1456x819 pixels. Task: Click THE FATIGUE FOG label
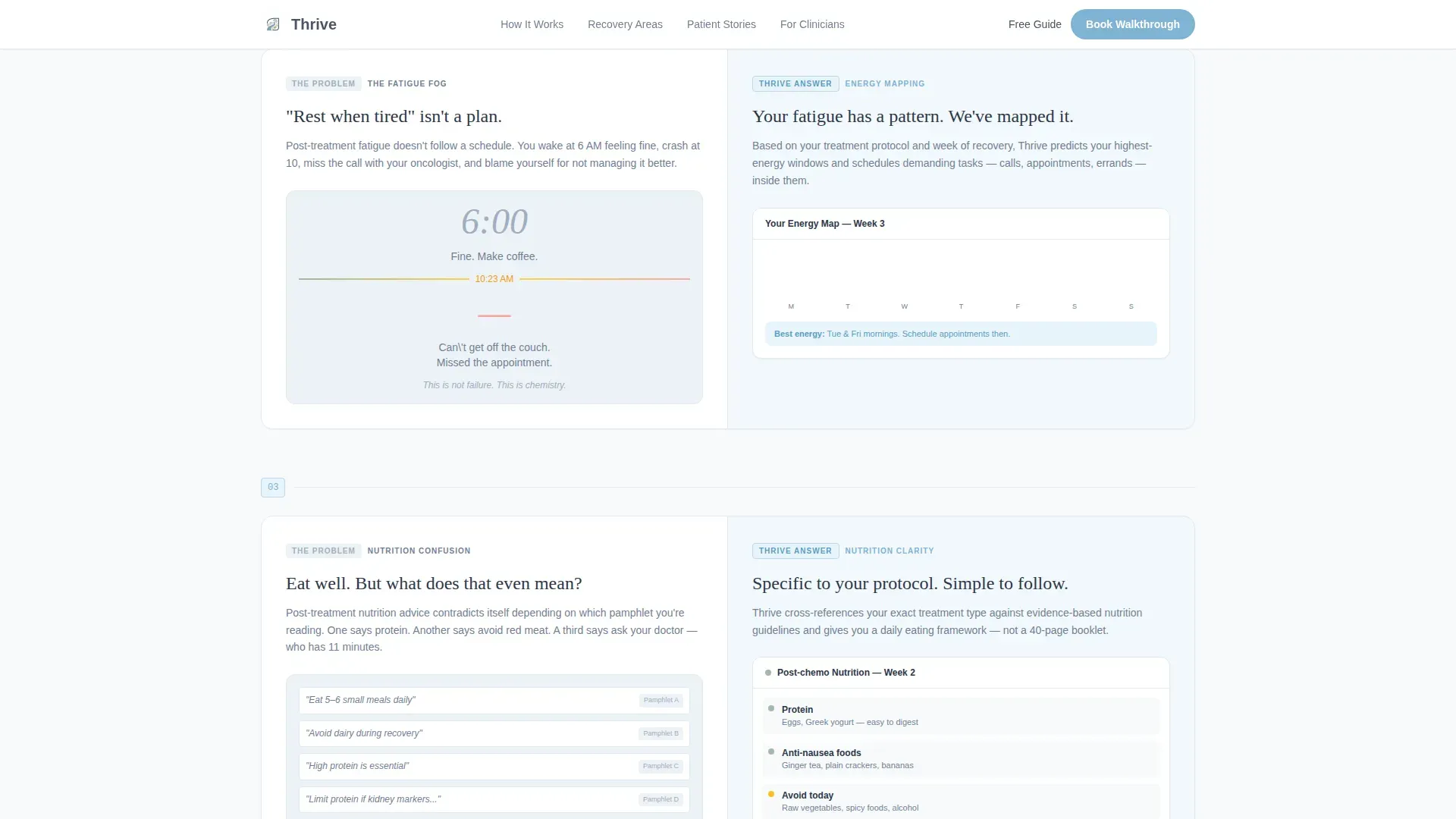[x=407, y=83]
